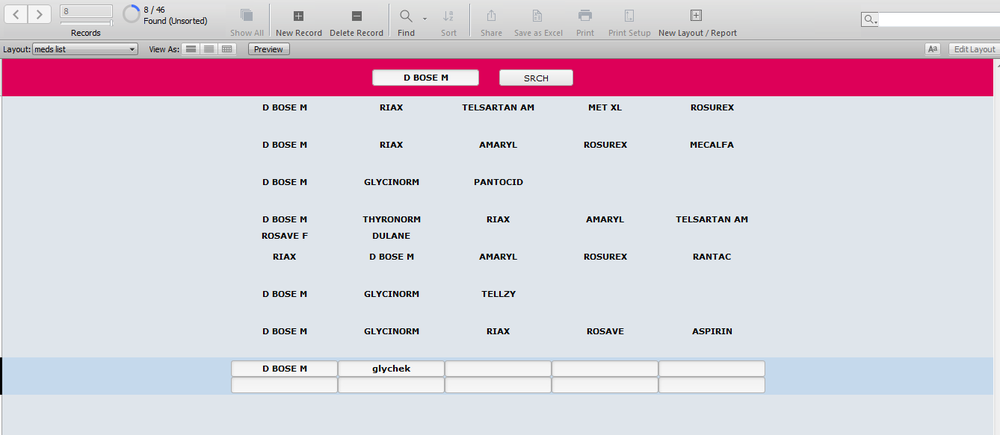Click the glychek field in active record

391,369
